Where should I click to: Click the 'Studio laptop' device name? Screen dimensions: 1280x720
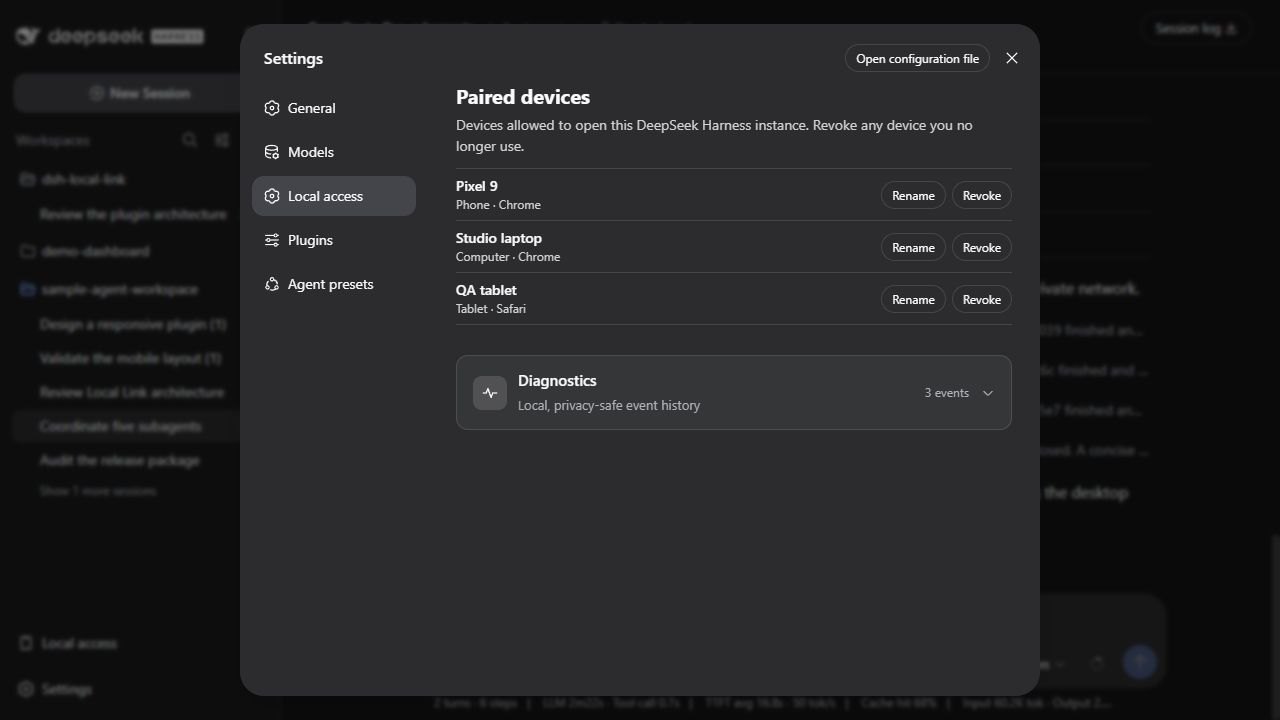click(x=499, y=238)
